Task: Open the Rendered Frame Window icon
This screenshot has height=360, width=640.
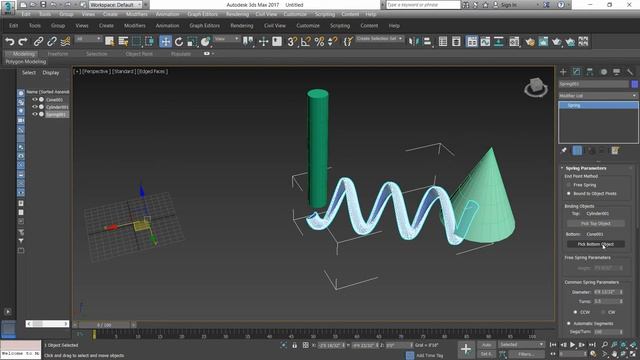Action: [x=543, y=41]
